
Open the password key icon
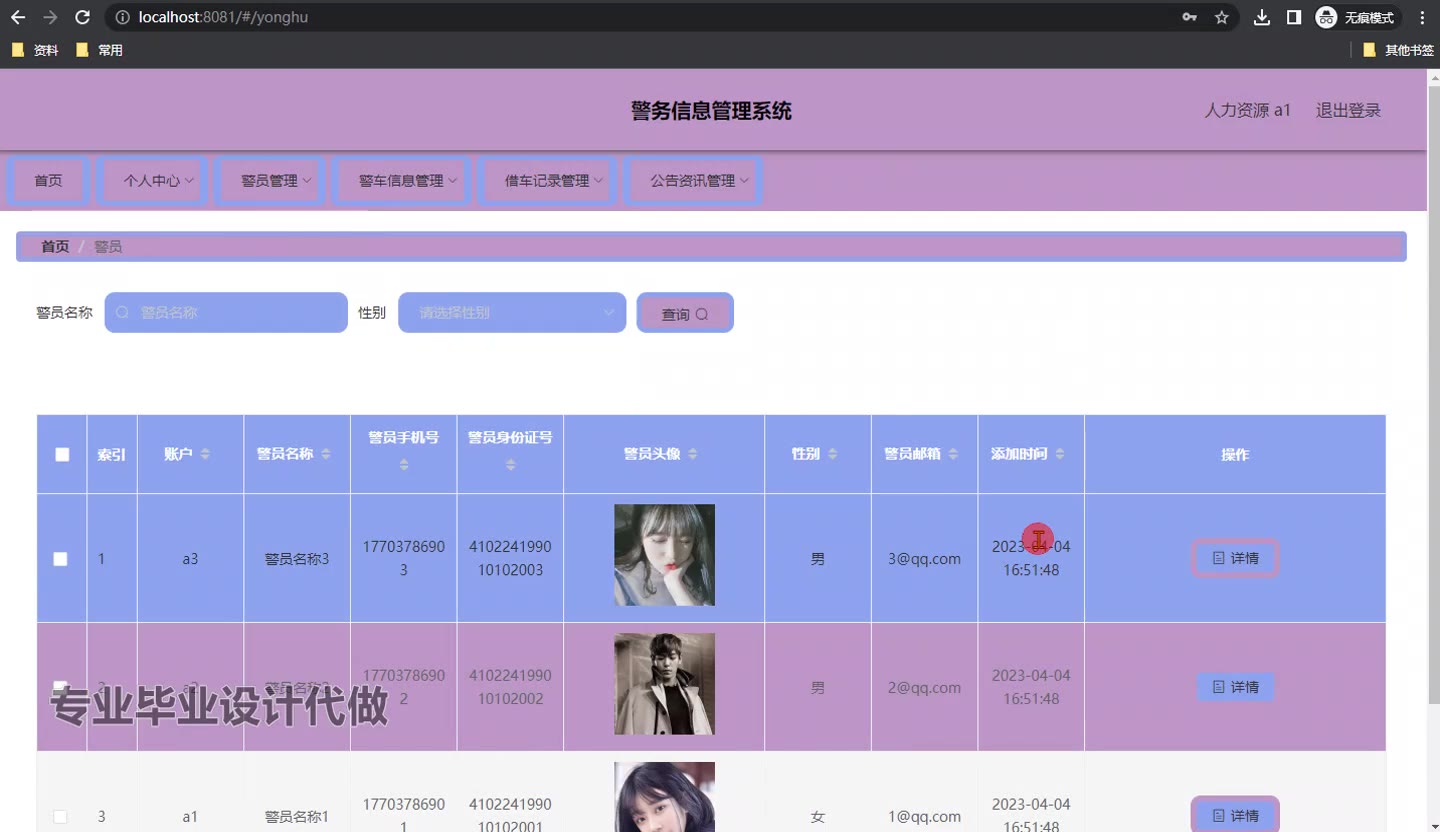[x=1189, y=17]
